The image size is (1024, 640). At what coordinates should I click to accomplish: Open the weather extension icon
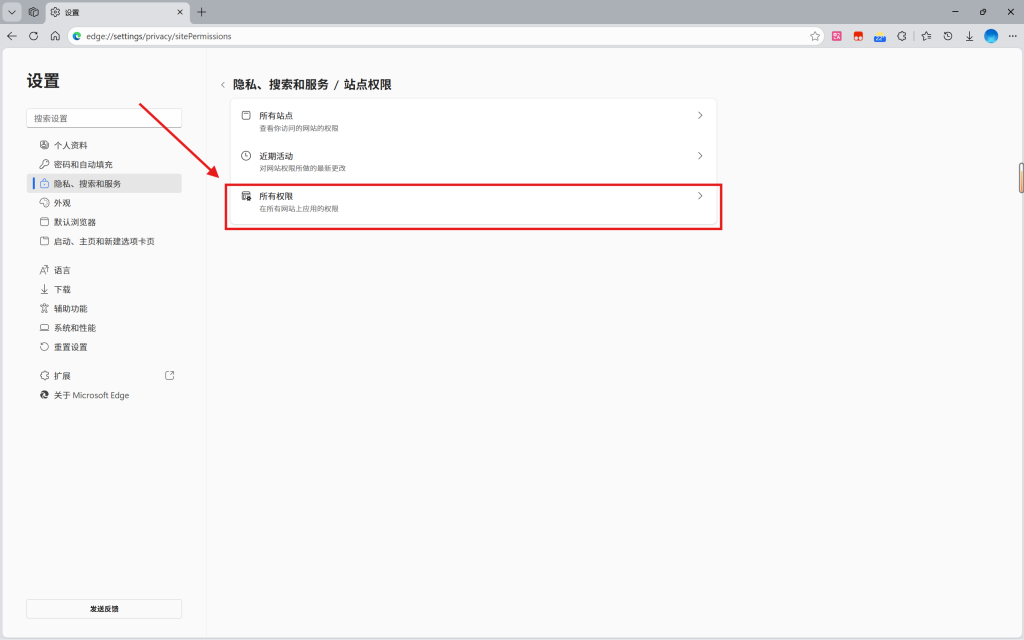(880, 36)
